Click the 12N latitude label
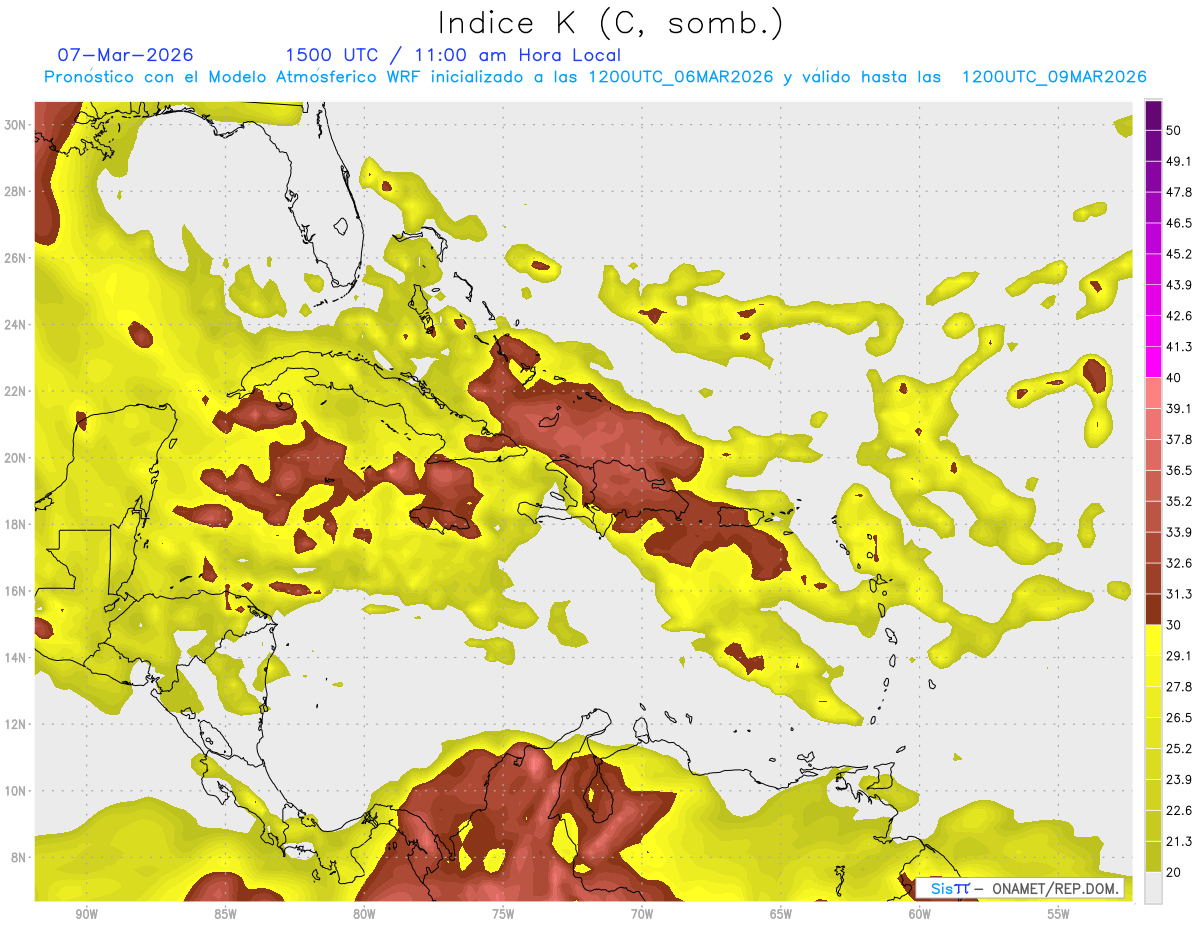The image size is (1200, 927). click(15, 724)
